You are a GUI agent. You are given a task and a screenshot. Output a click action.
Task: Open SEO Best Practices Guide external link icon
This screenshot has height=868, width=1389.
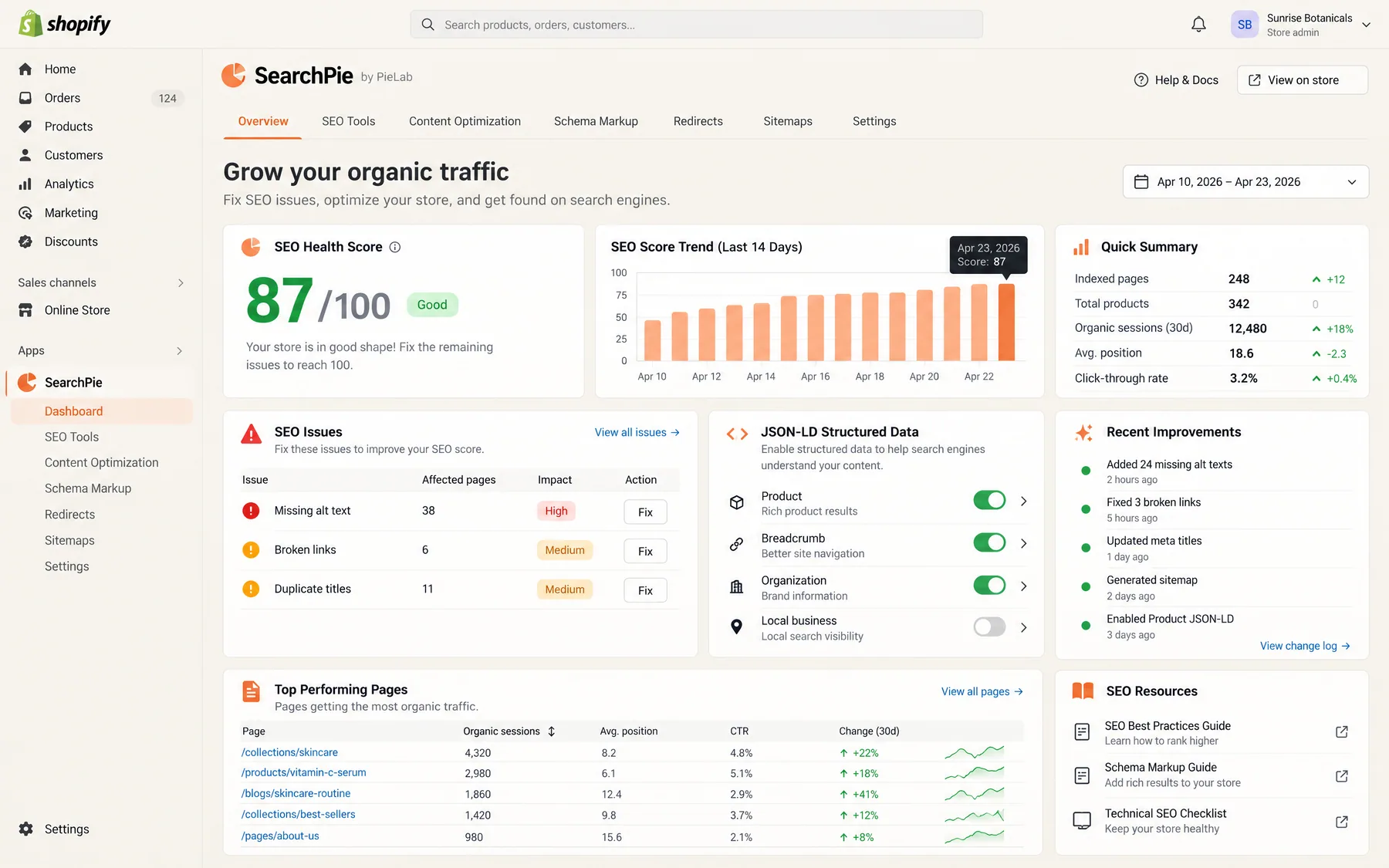click(x=1342, y=731)
